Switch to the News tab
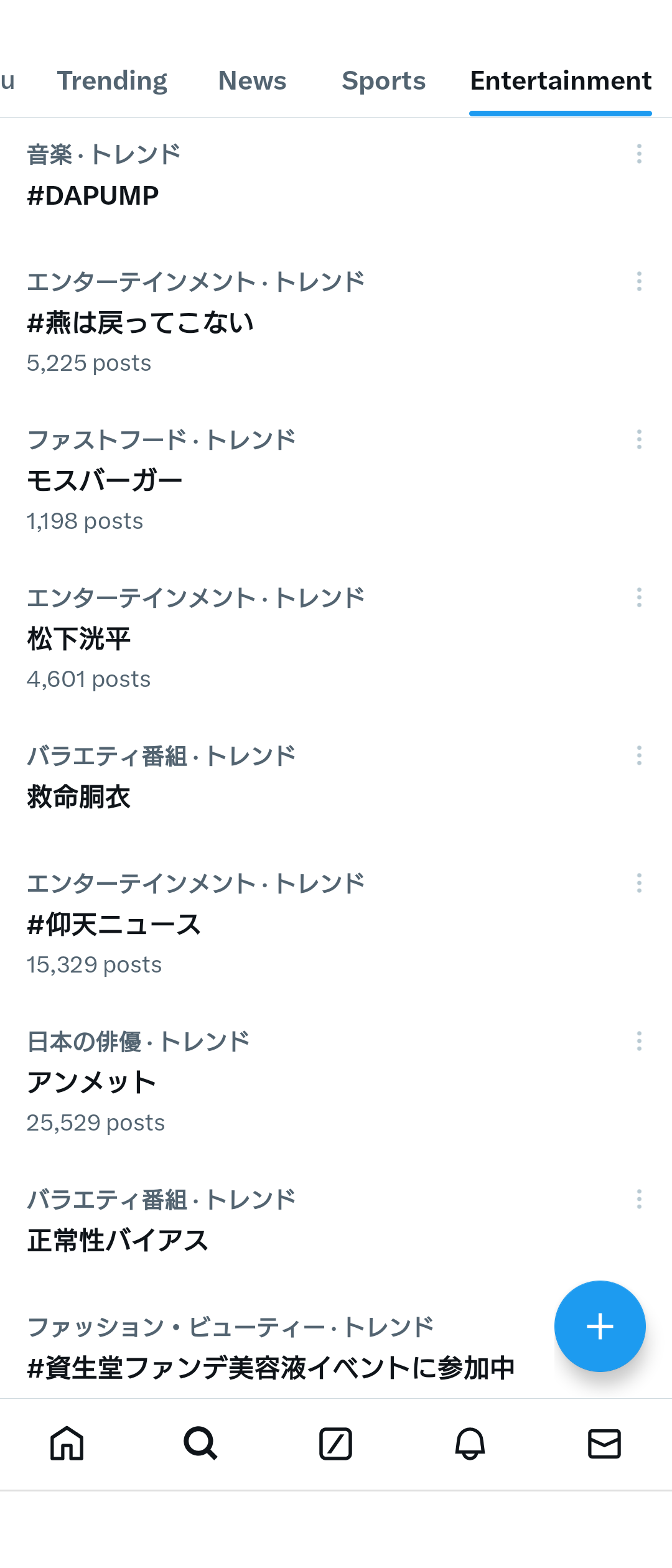 (252, 81)
